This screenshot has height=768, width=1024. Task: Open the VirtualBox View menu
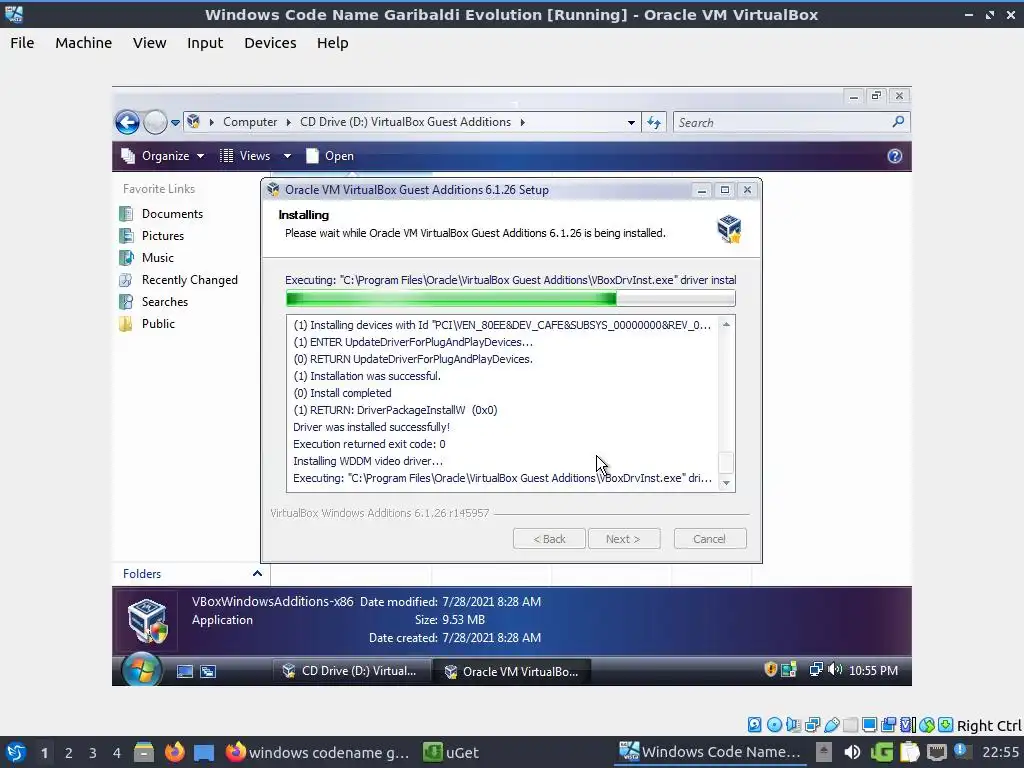[150, 43]
